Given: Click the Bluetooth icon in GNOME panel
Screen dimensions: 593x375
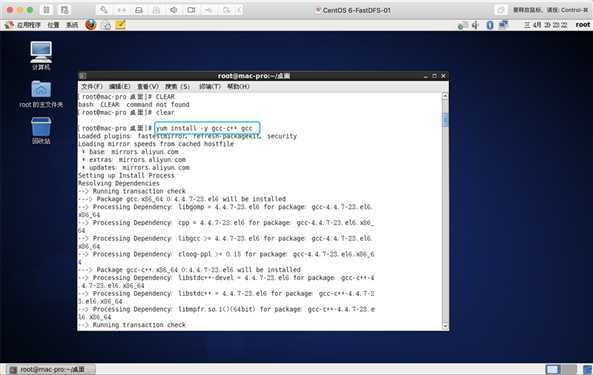Looking at the screenshot, I should click(x=490, y=25).
